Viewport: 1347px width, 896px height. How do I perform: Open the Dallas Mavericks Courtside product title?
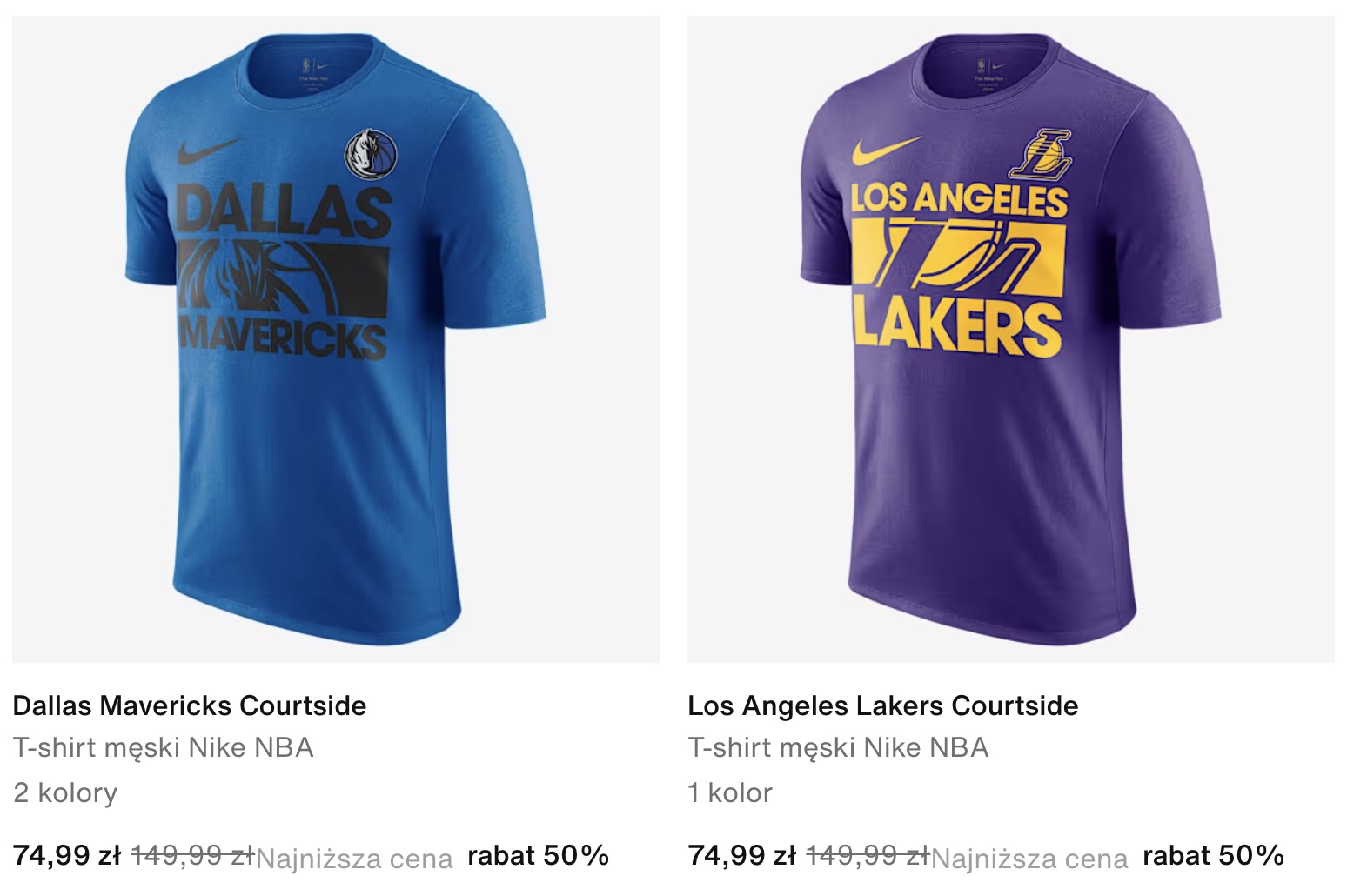tap(190, 705)
